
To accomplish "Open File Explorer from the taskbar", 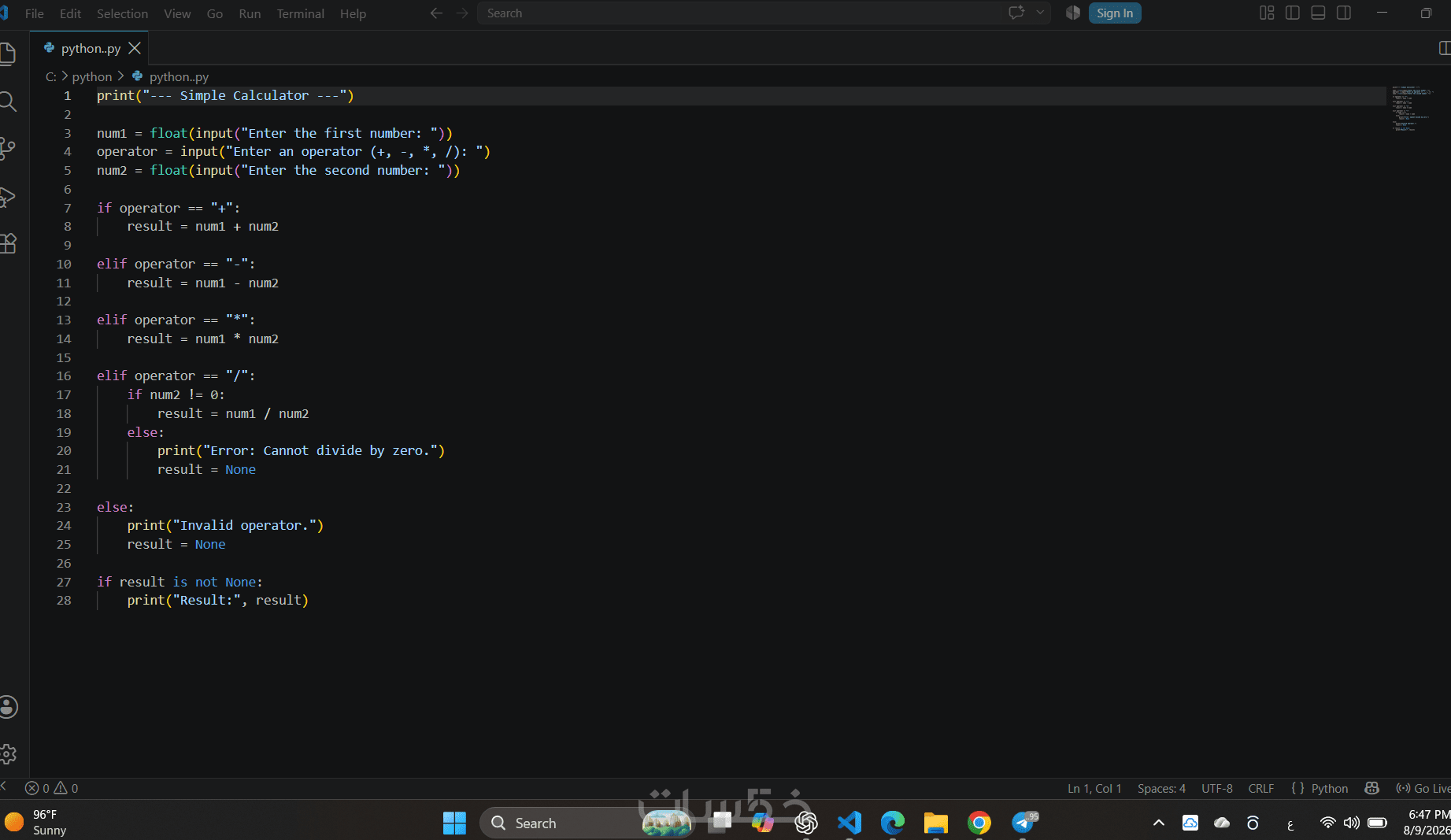I will point(936,823).
